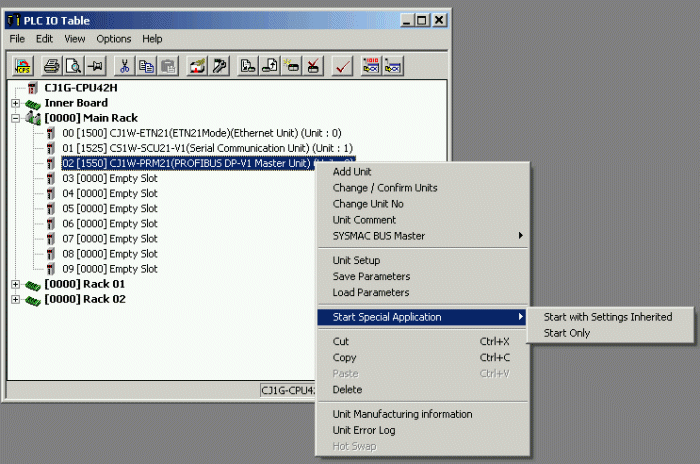Click the unit icon beside slot 00
The height and width of the screenshot is (464, 700).
(51, 133)
